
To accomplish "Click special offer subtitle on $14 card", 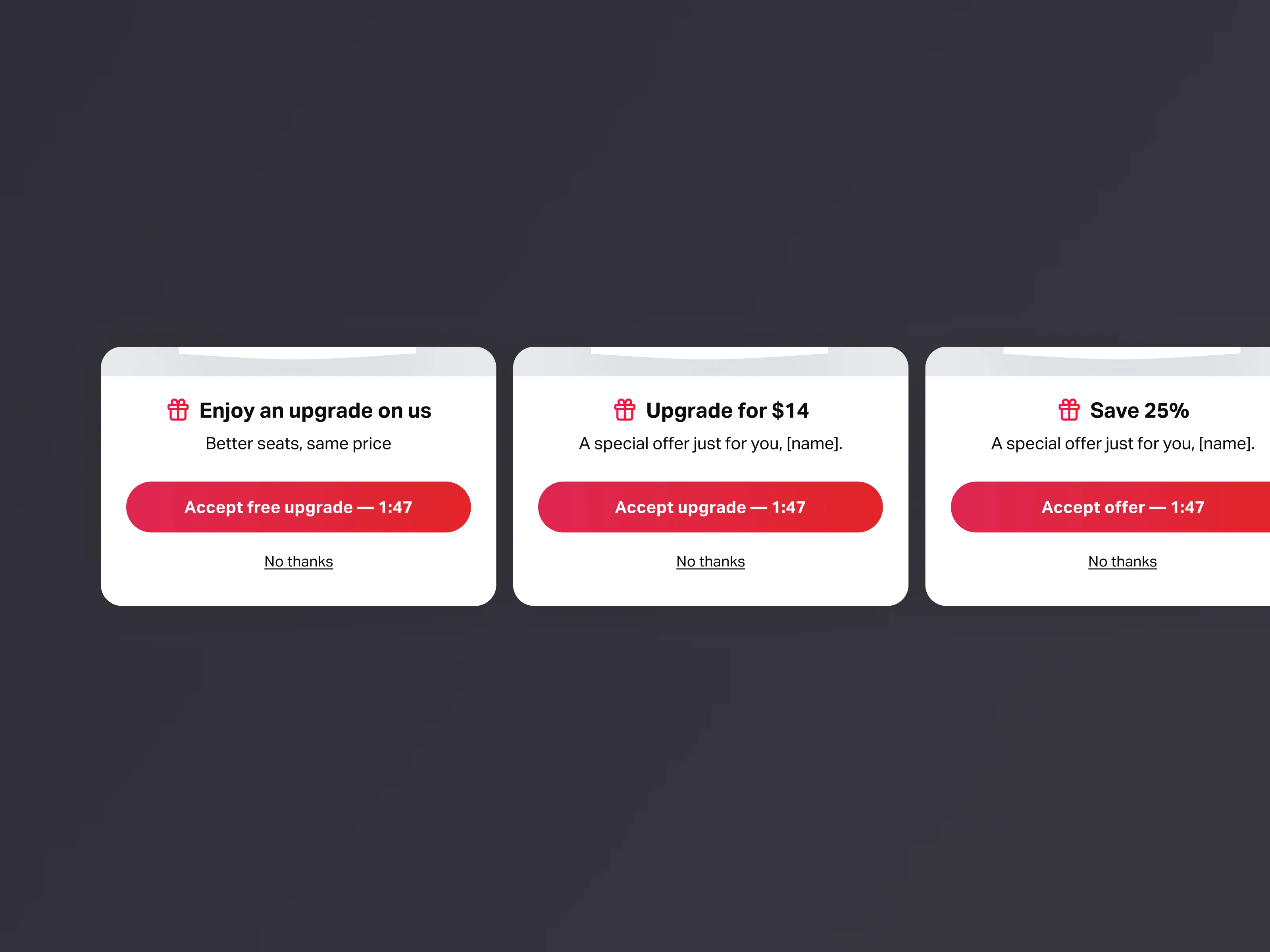I will click(711, 443).
